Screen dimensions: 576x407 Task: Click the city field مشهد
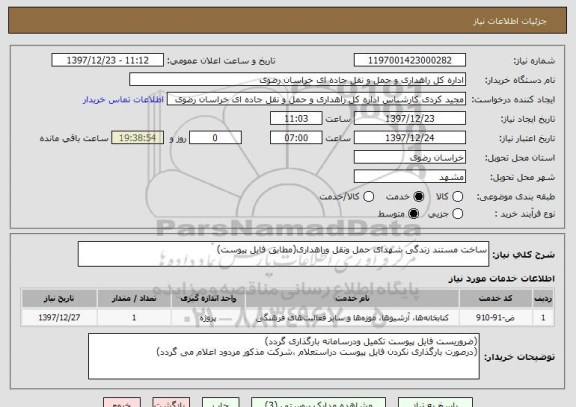[x=410, y=177]
